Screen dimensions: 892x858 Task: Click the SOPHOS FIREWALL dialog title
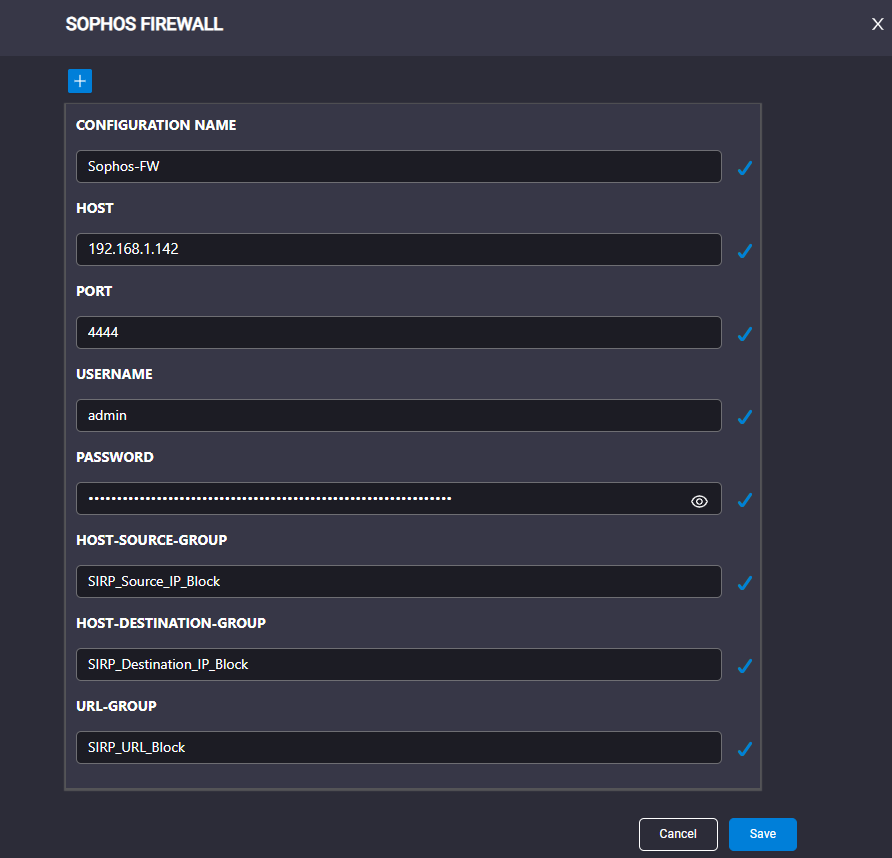point(144,24)
